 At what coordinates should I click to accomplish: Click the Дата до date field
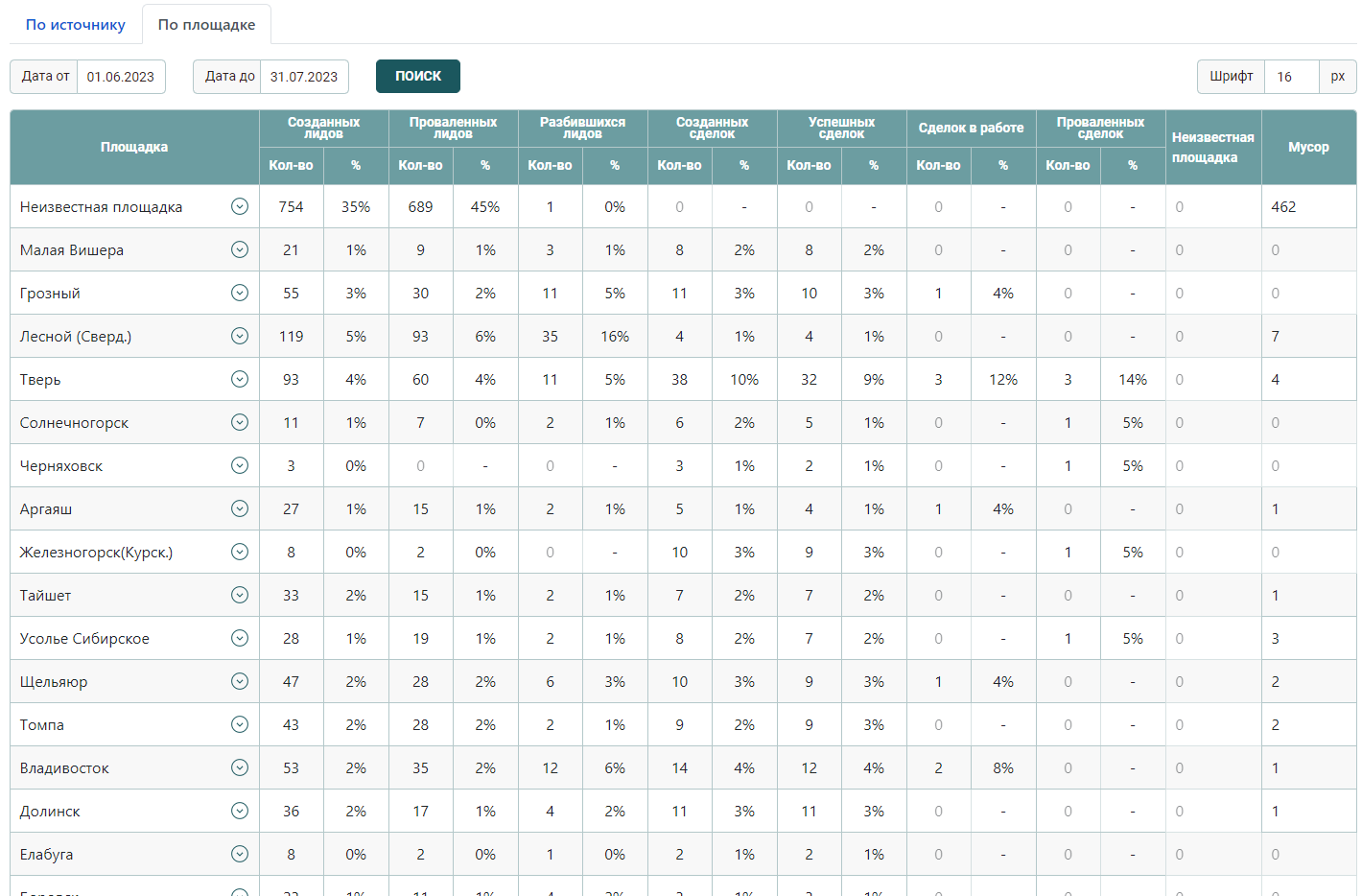304,77
